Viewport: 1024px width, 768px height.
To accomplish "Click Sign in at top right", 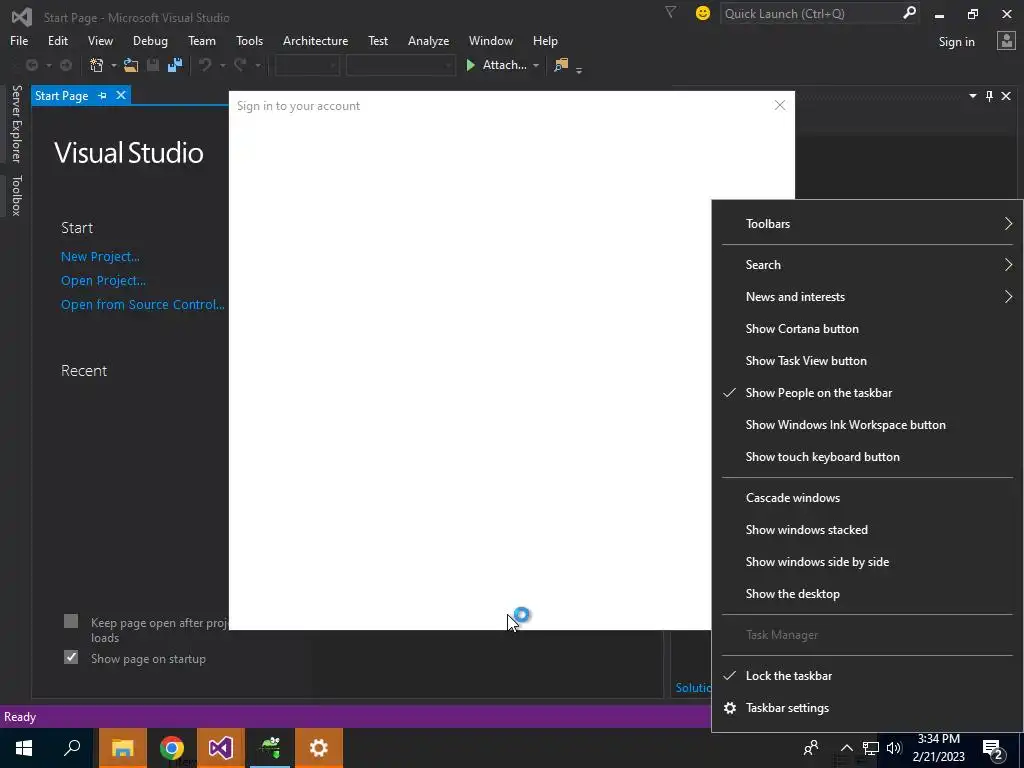I will tap(957, 42).
